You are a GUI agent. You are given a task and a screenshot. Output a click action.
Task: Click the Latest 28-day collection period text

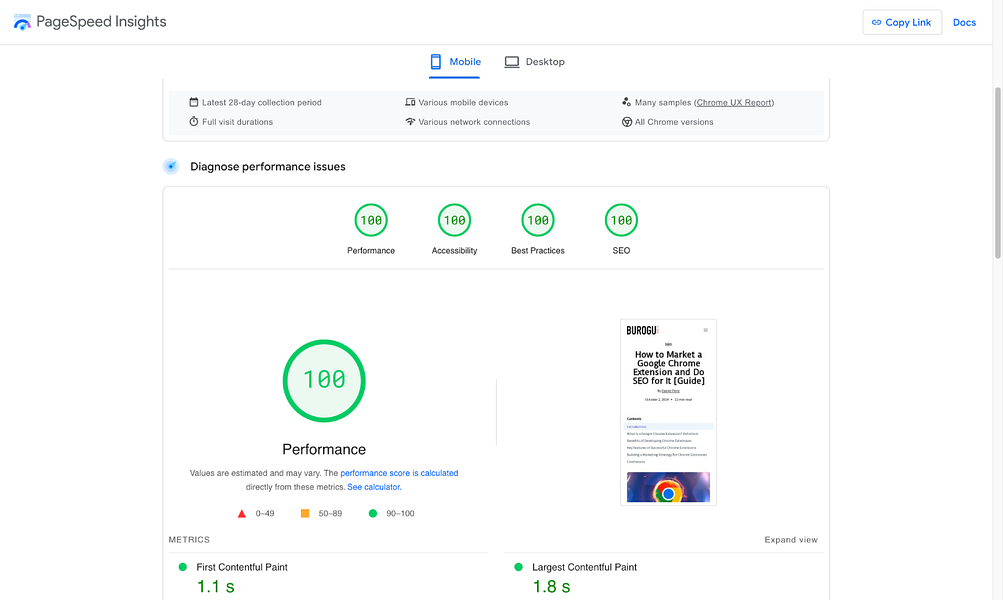click(262, 102)
